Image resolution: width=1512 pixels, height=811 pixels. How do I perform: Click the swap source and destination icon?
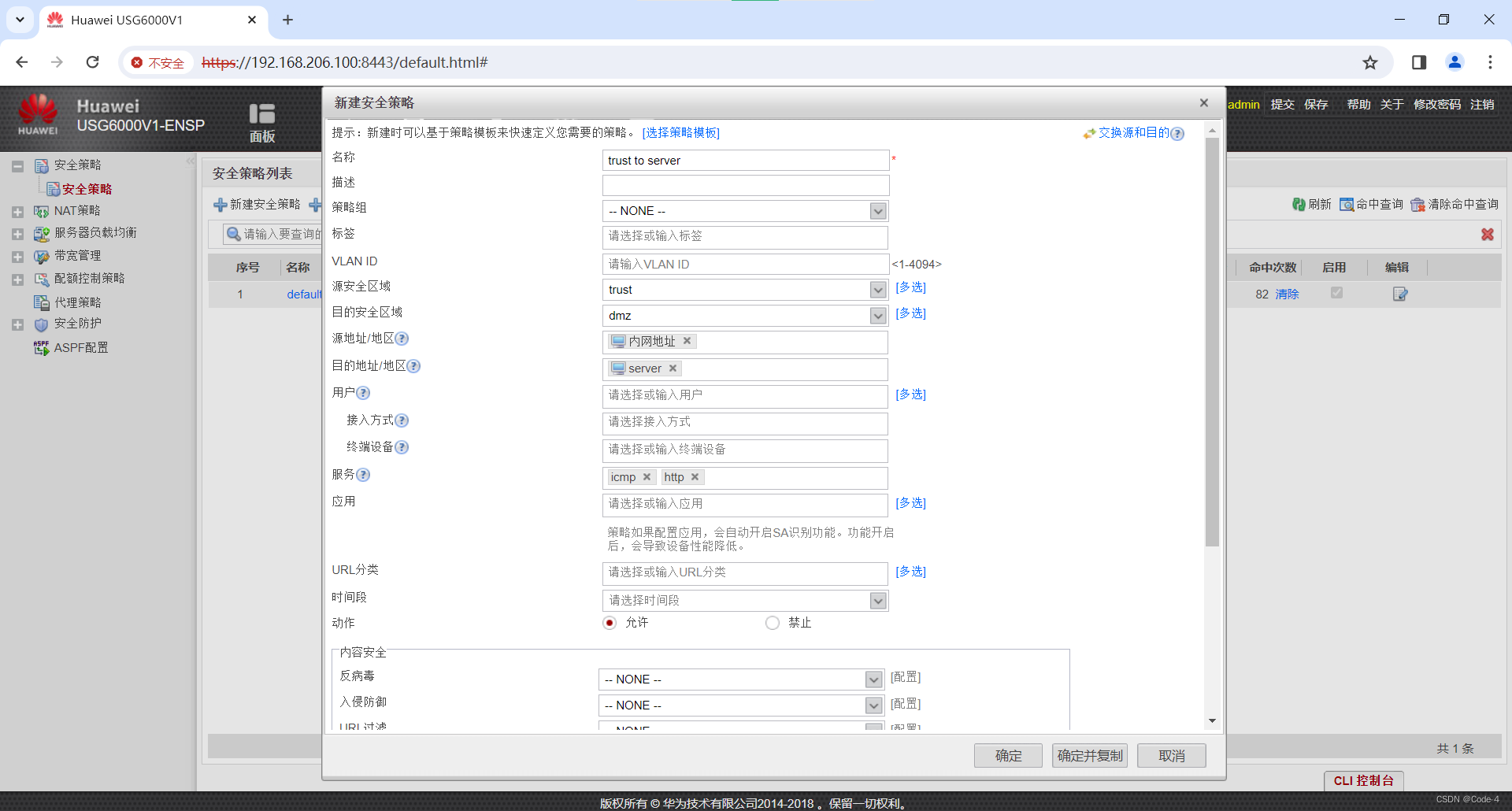[x=1089, y=134]
